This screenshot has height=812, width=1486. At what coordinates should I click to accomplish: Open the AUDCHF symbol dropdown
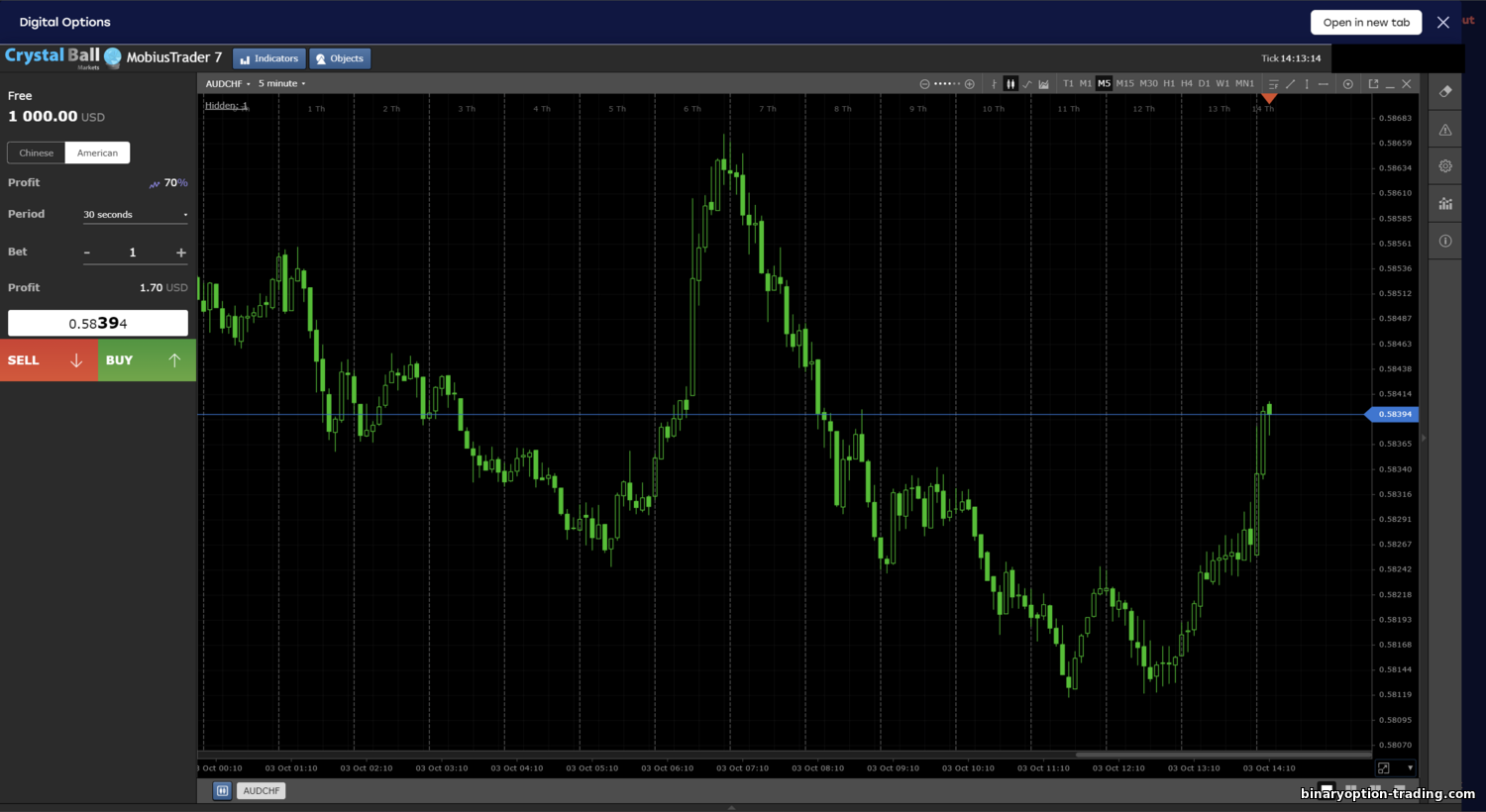(228, 83)
